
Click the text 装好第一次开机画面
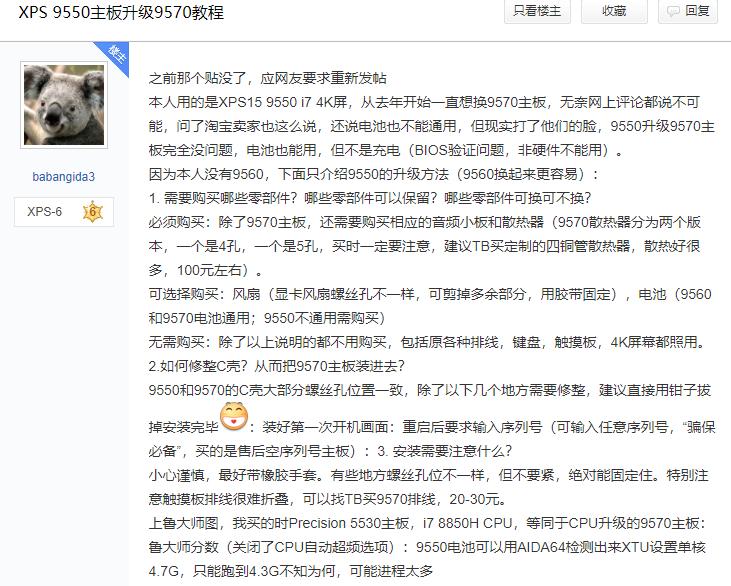pos(325,427)
